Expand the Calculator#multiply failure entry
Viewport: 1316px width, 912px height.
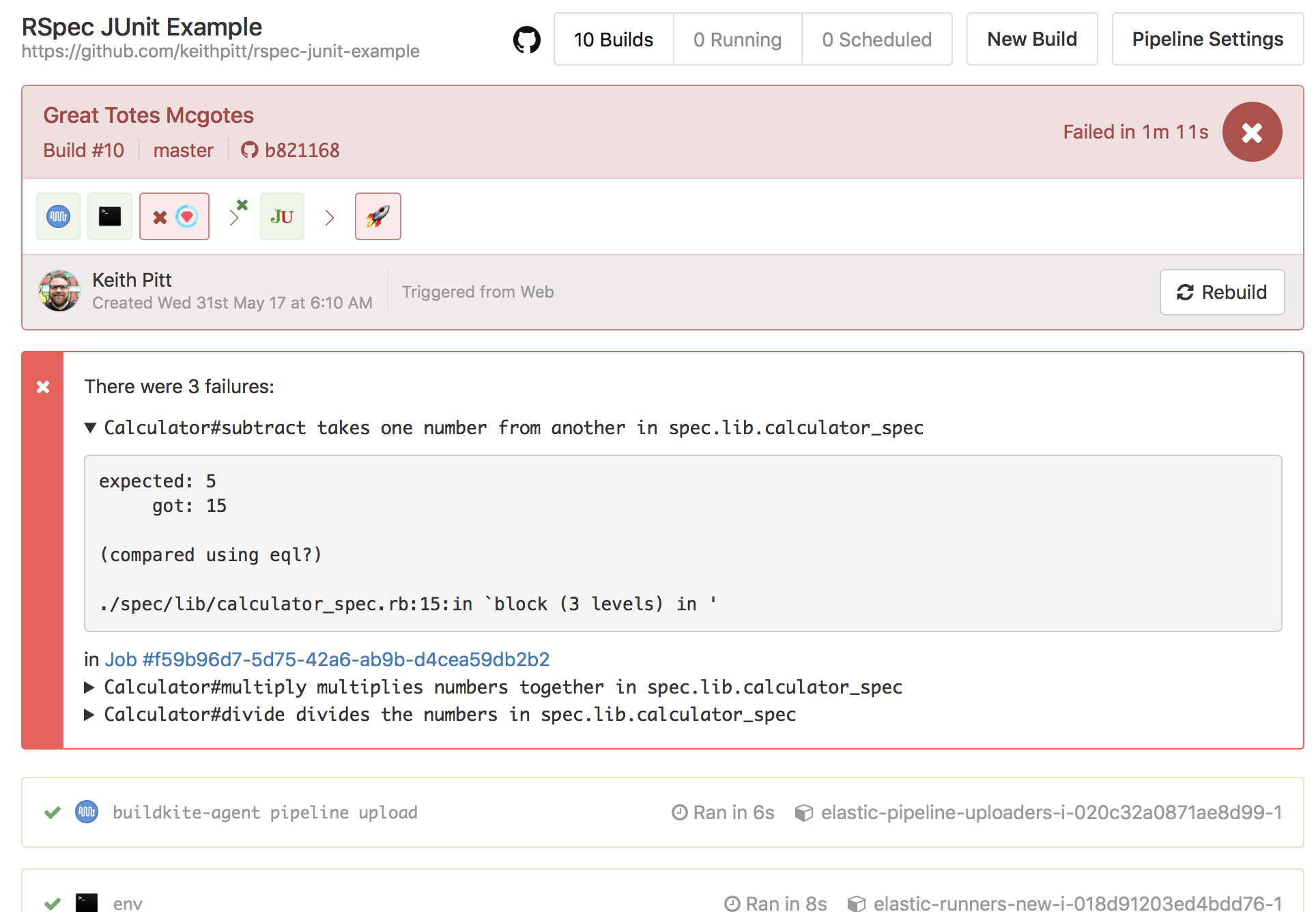coord(90,687)
